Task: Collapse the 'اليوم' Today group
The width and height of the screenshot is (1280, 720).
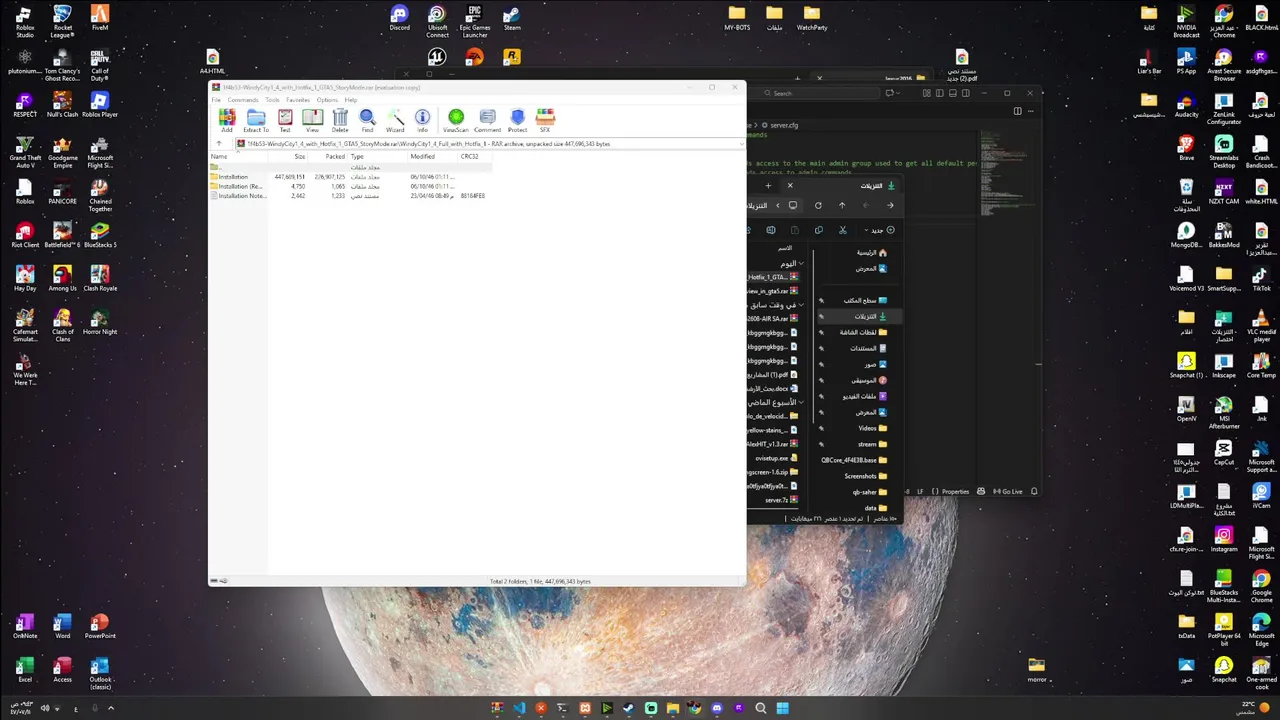Action: point(802,263)
